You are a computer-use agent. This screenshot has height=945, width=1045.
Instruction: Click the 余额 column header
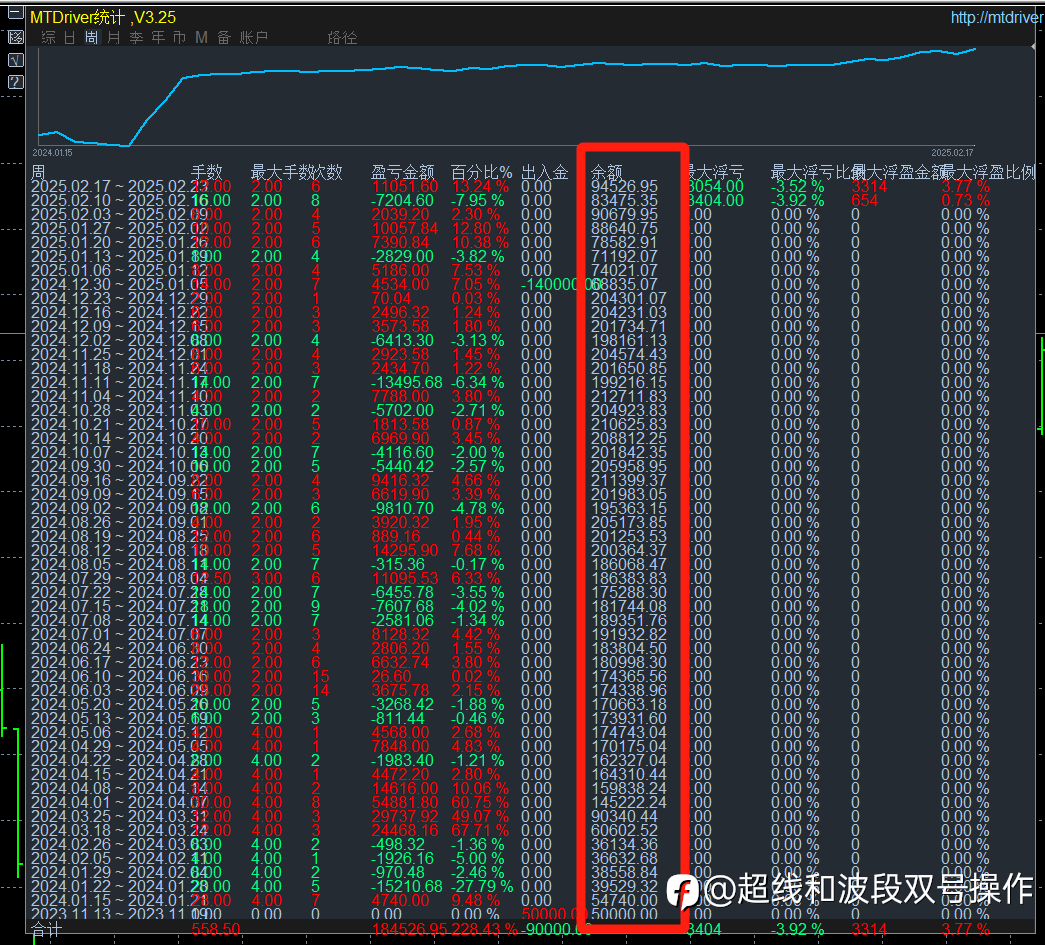(x=606, y=173)
